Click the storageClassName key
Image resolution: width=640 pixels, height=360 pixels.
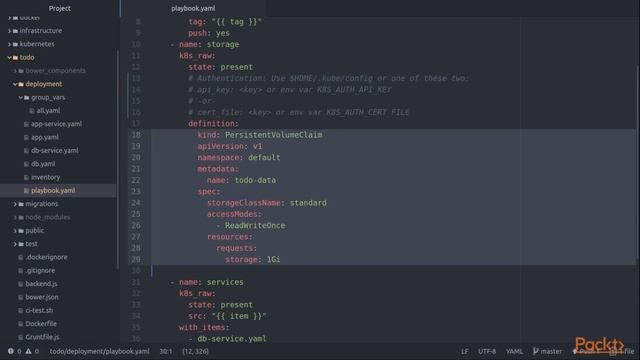(244, 203)
